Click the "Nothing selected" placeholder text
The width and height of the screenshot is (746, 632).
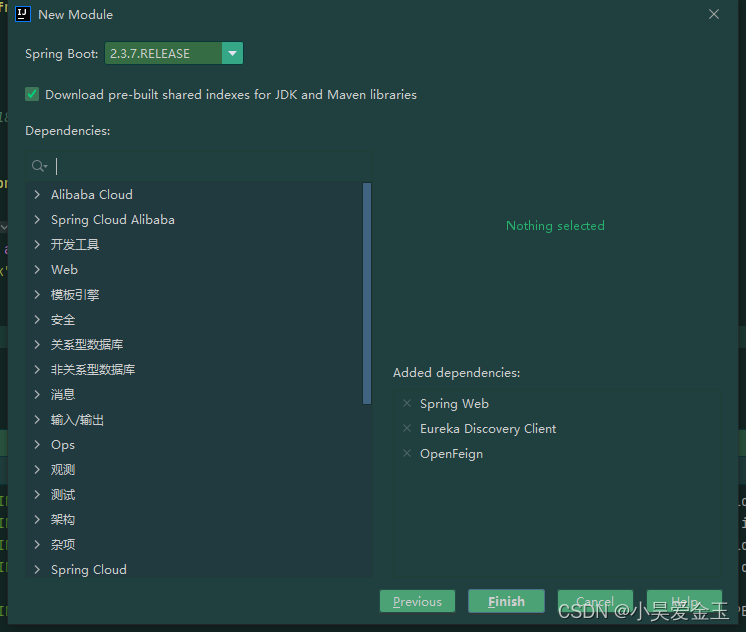coord(555,226)
